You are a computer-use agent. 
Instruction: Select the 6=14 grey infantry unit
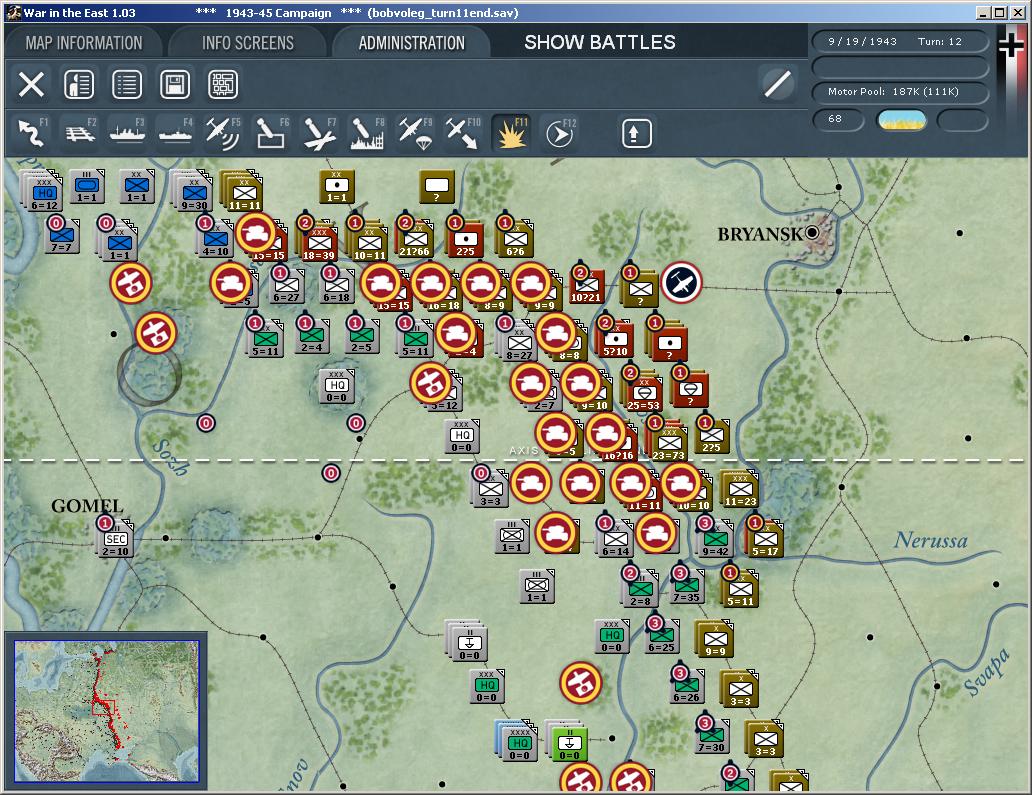pos(615,541)
